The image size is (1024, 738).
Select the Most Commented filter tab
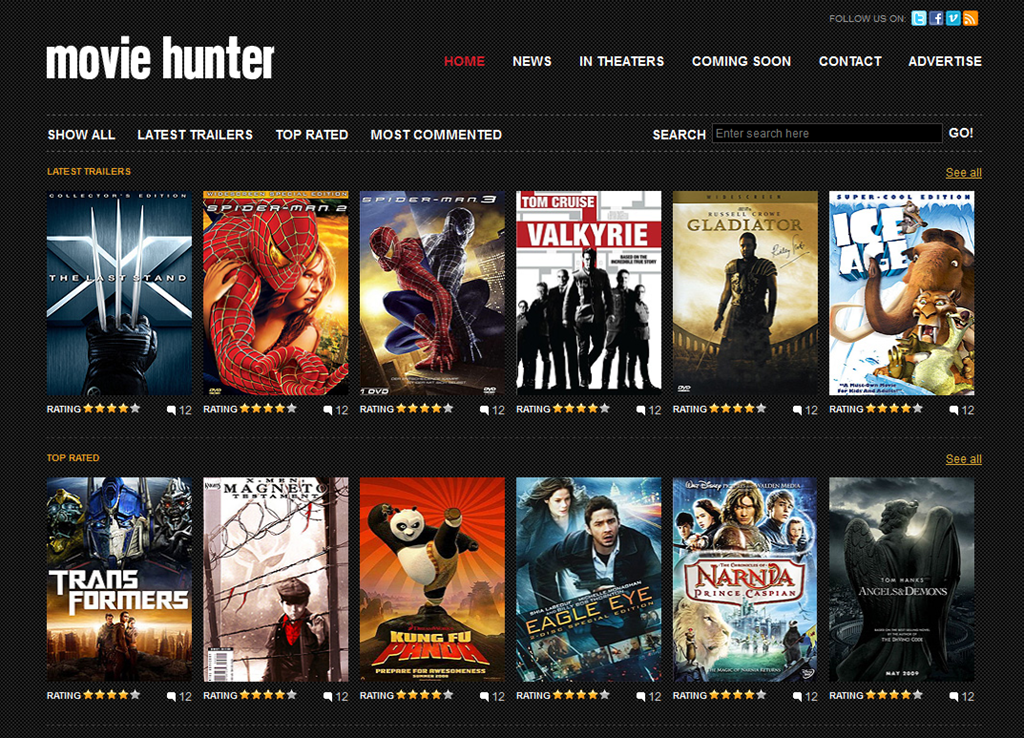pyautogui.click(x=436, y=135)
